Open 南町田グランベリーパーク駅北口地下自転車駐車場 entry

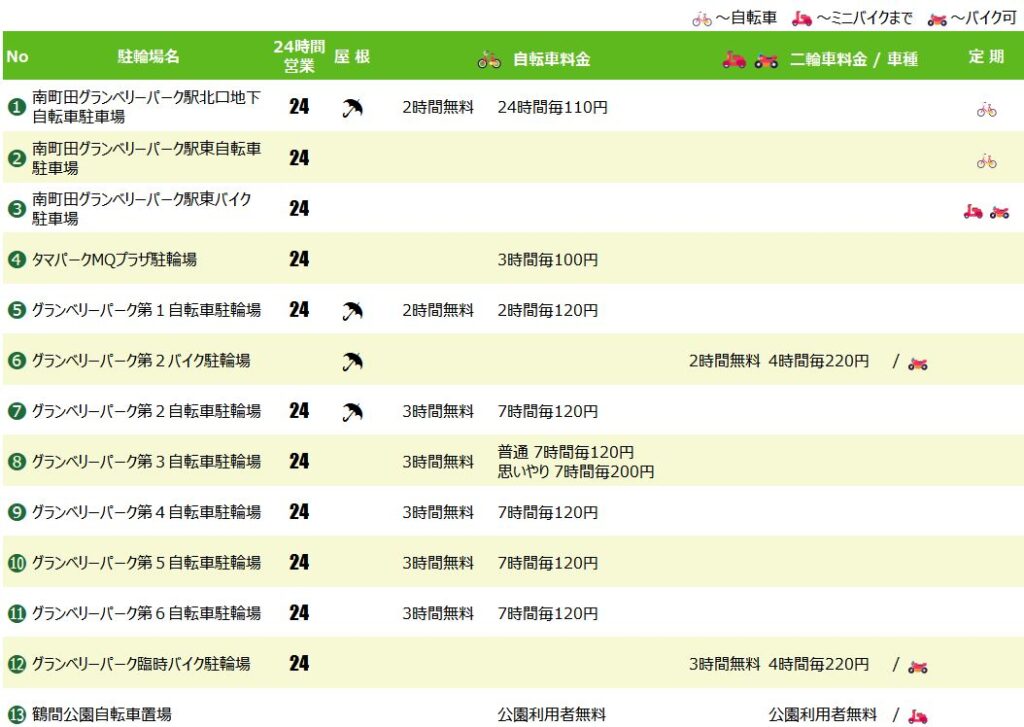pyautogui.click(x=146, y=106)
